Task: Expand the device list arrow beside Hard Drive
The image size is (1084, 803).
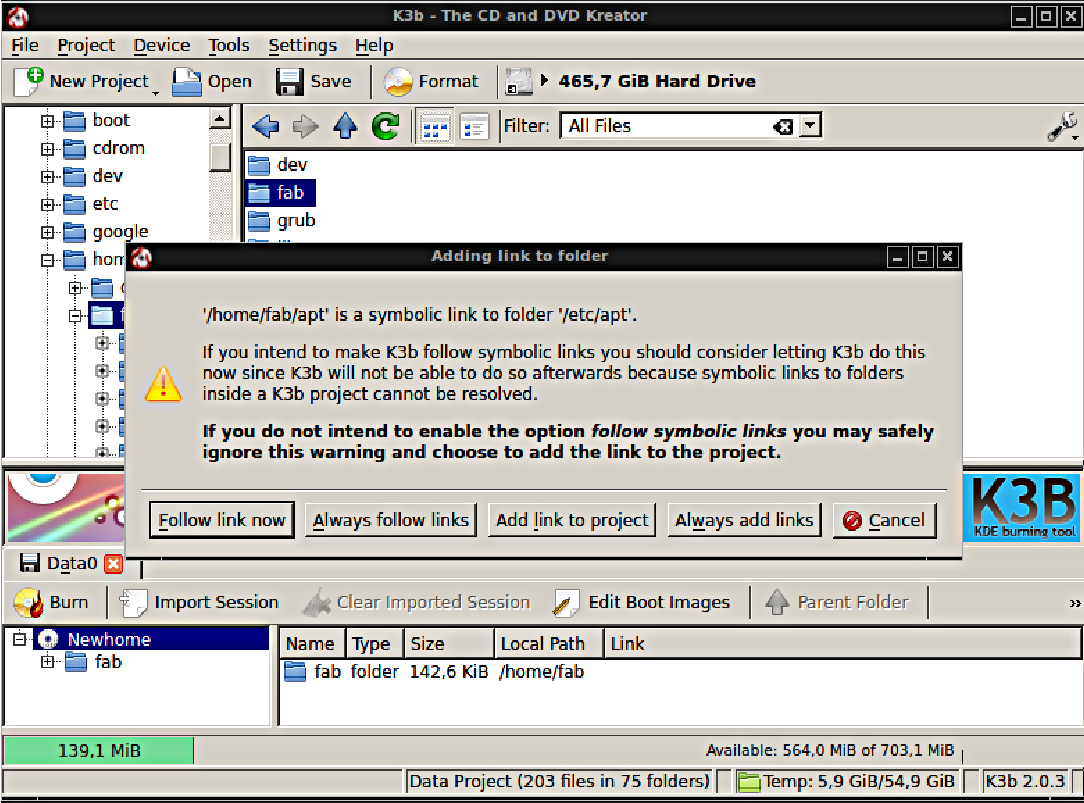Action: [544, 80]
